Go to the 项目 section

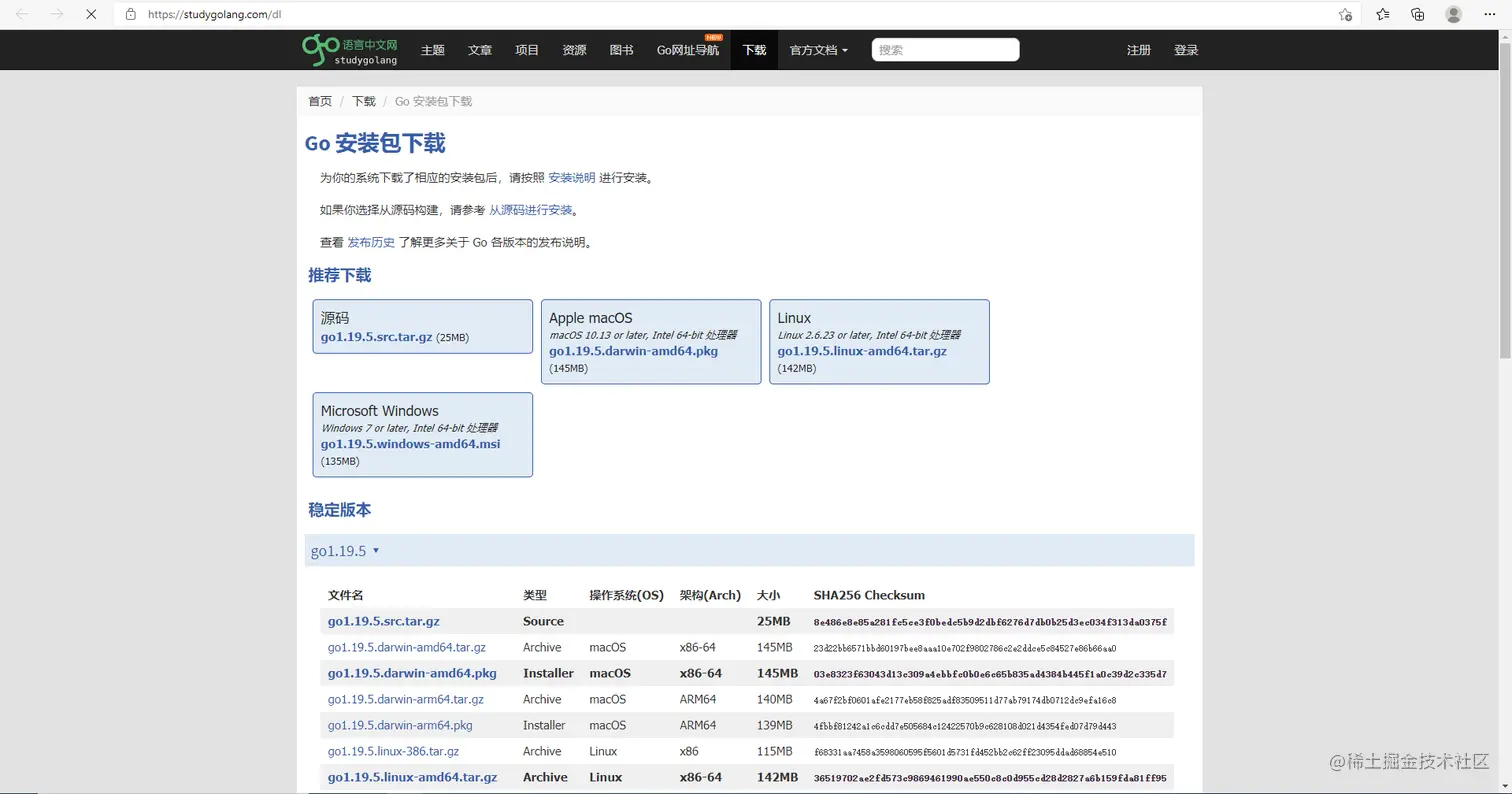pos(527,50)
